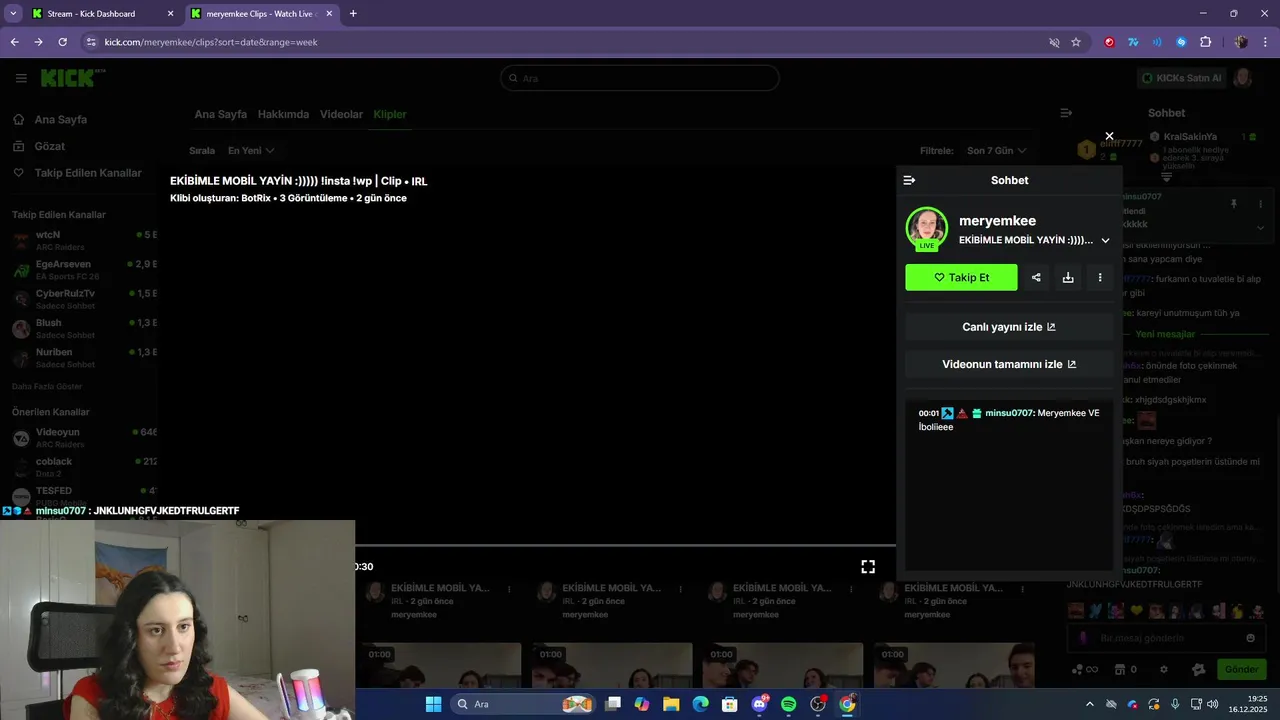This screenshot has width=1280, height=720.
Task: Open Videonun tamamını izle link
Action: 1009,364
